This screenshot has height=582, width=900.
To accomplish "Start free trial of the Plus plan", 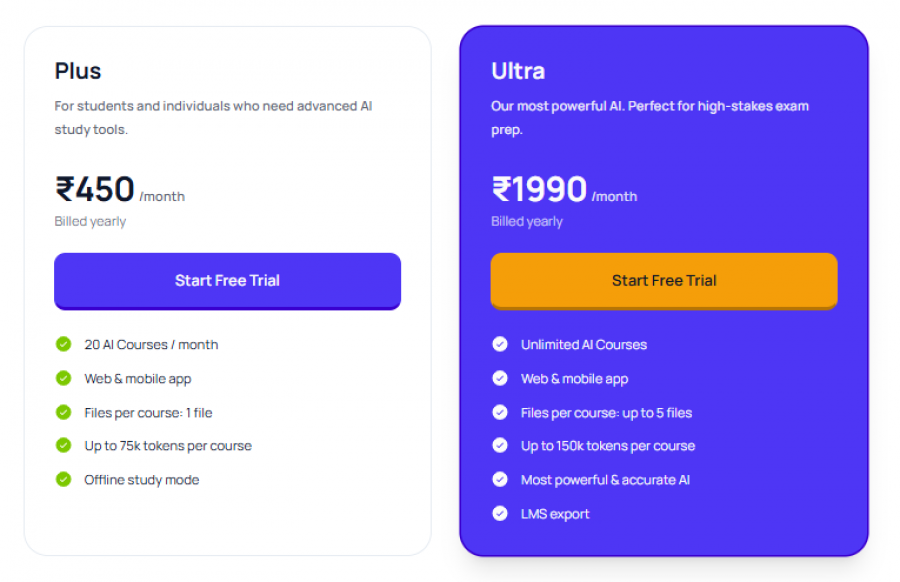I will coord(227,281).
